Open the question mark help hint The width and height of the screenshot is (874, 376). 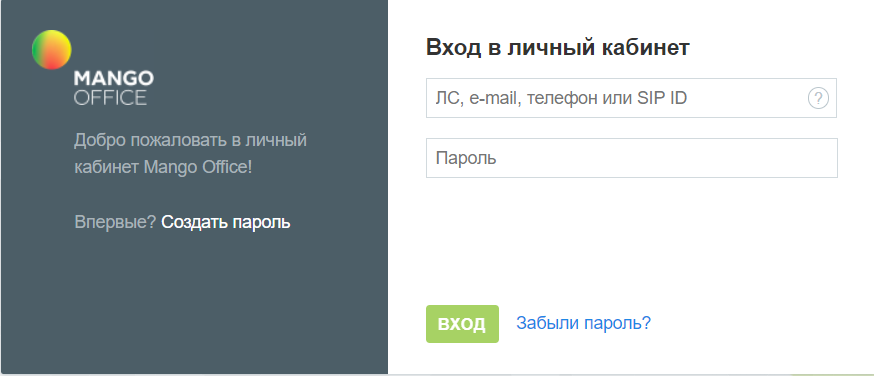click(x=818, y=99)
